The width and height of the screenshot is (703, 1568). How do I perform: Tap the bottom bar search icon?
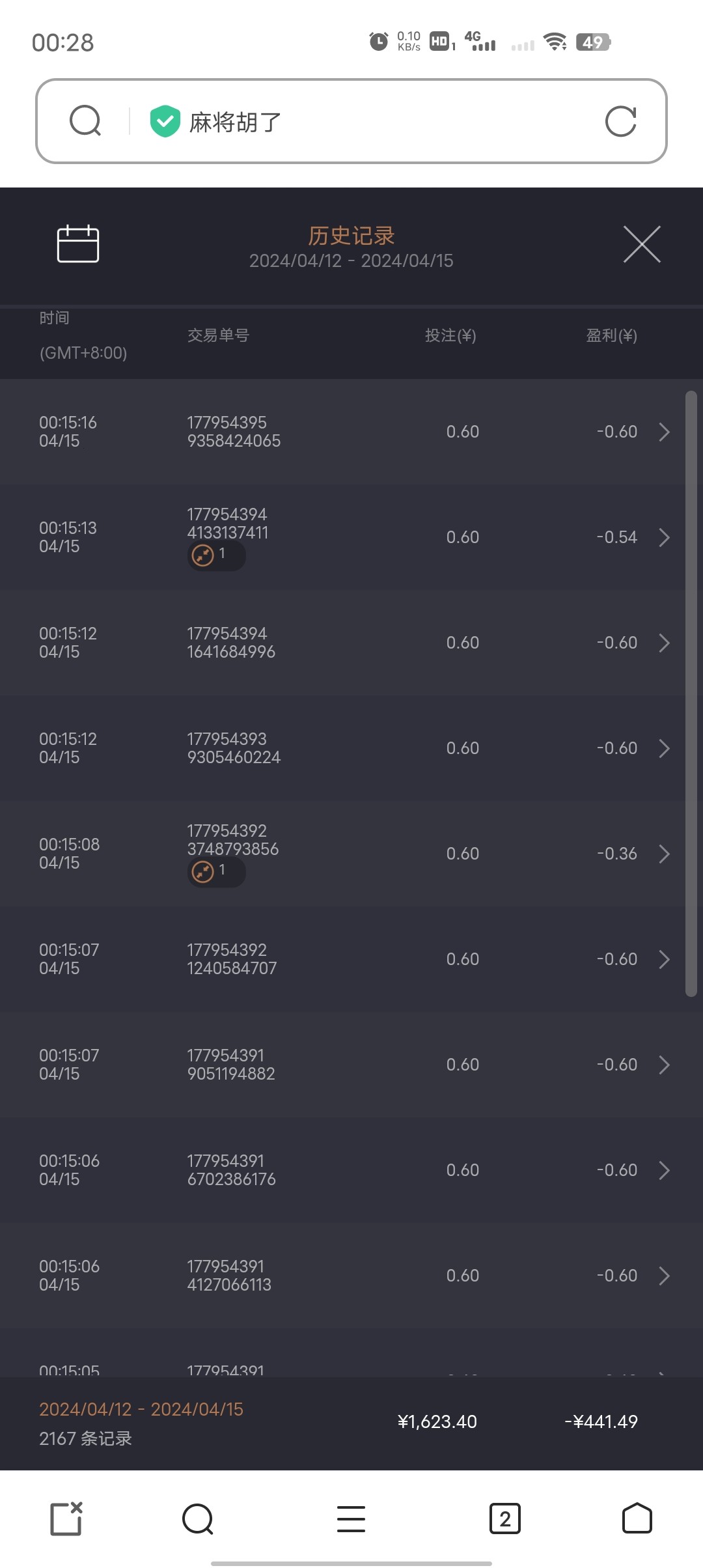click(198, 1519)
